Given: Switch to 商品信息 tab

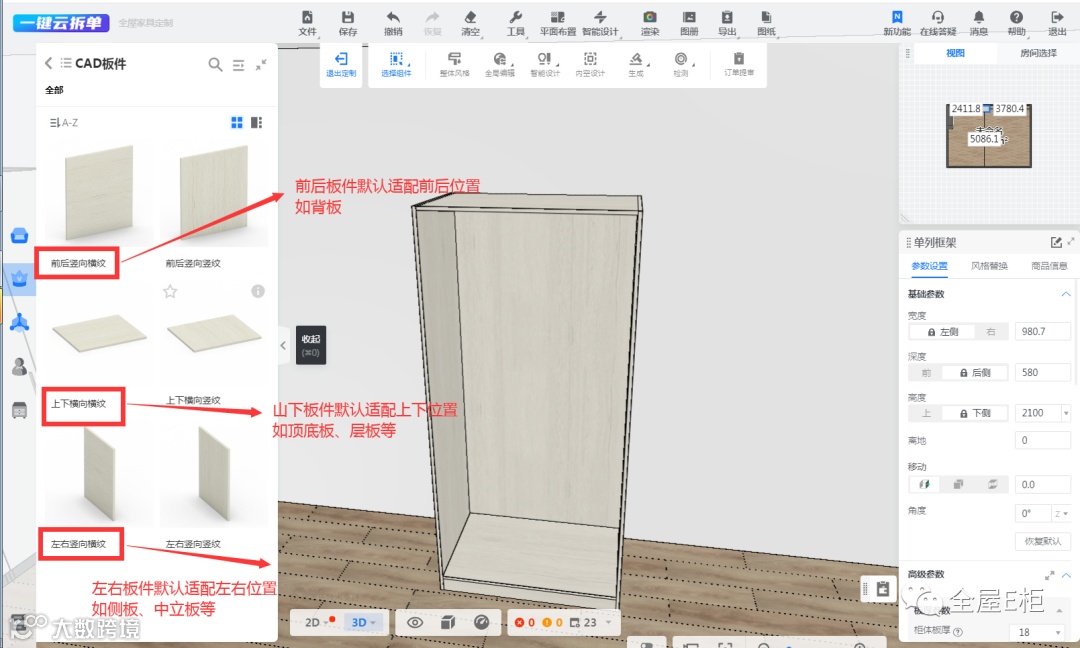Looking at the screenshot, I should 1048,266.
